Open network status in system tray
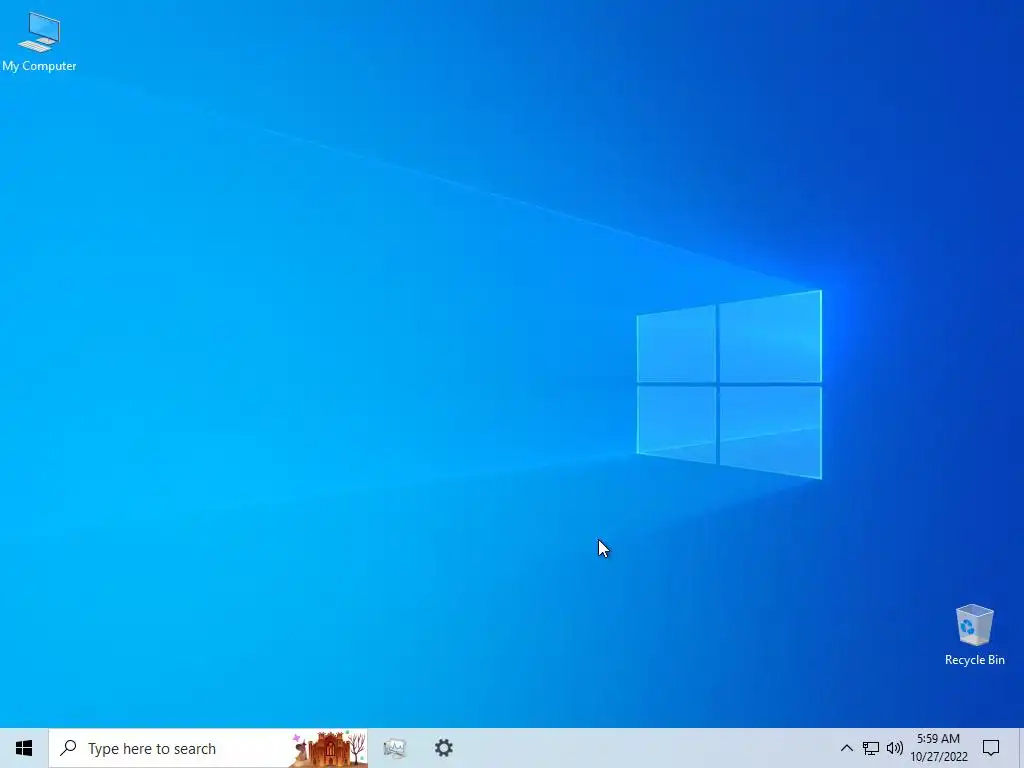 (x=871, y=748)
